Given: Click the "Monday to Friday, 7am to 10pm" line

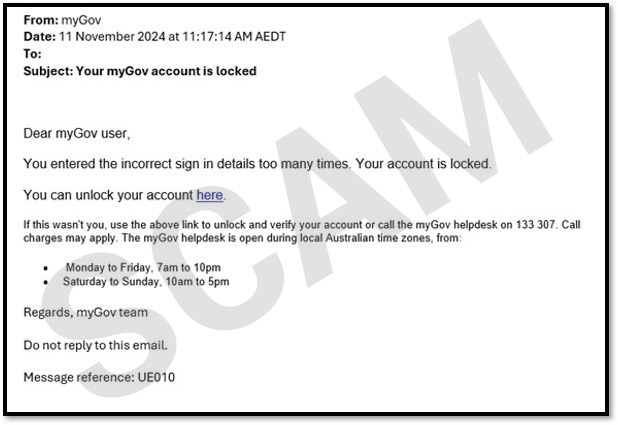Looking at the screenshot, I should click(143, 267).
